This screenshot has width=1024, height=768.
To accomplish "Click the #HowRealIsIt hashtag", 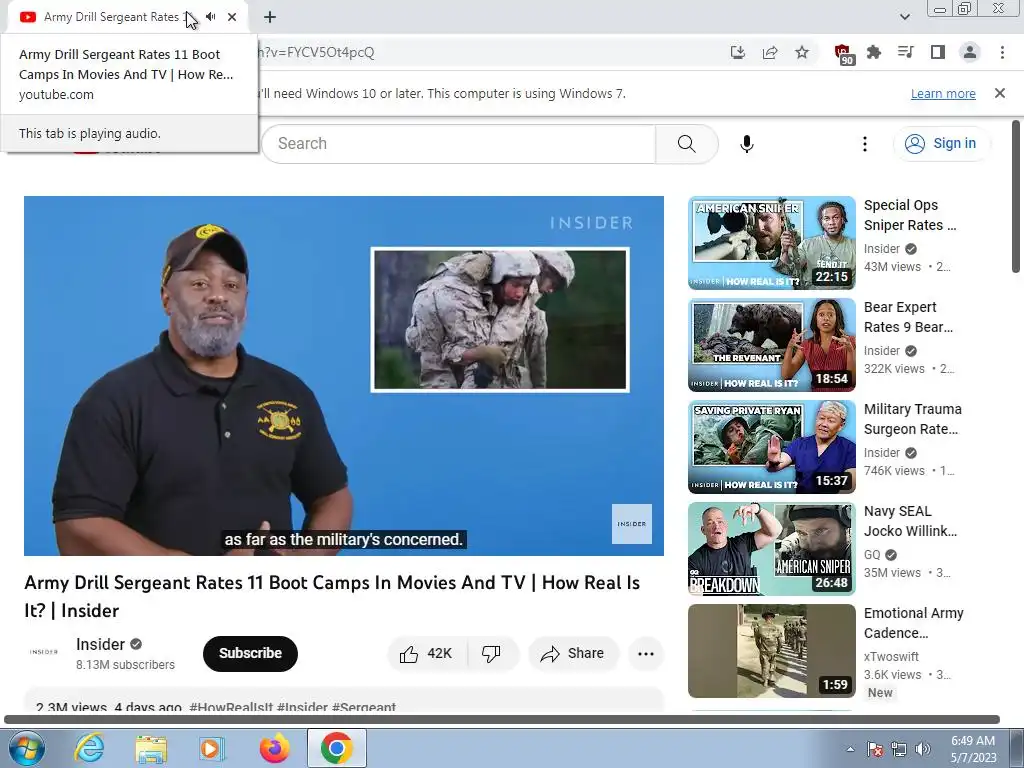I will pyautogui.click(x=231, y=707).
